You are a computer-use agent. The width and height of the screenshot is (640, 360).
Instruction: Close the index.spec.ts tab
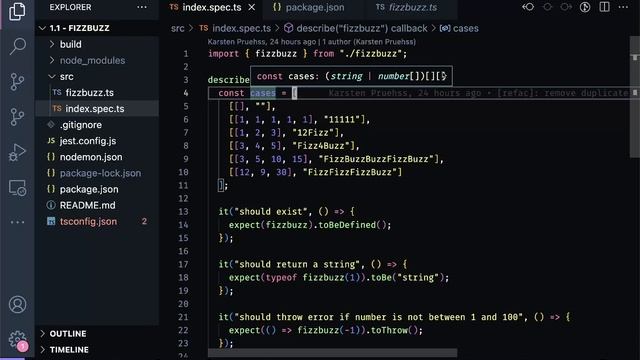[x=252, y=7]
